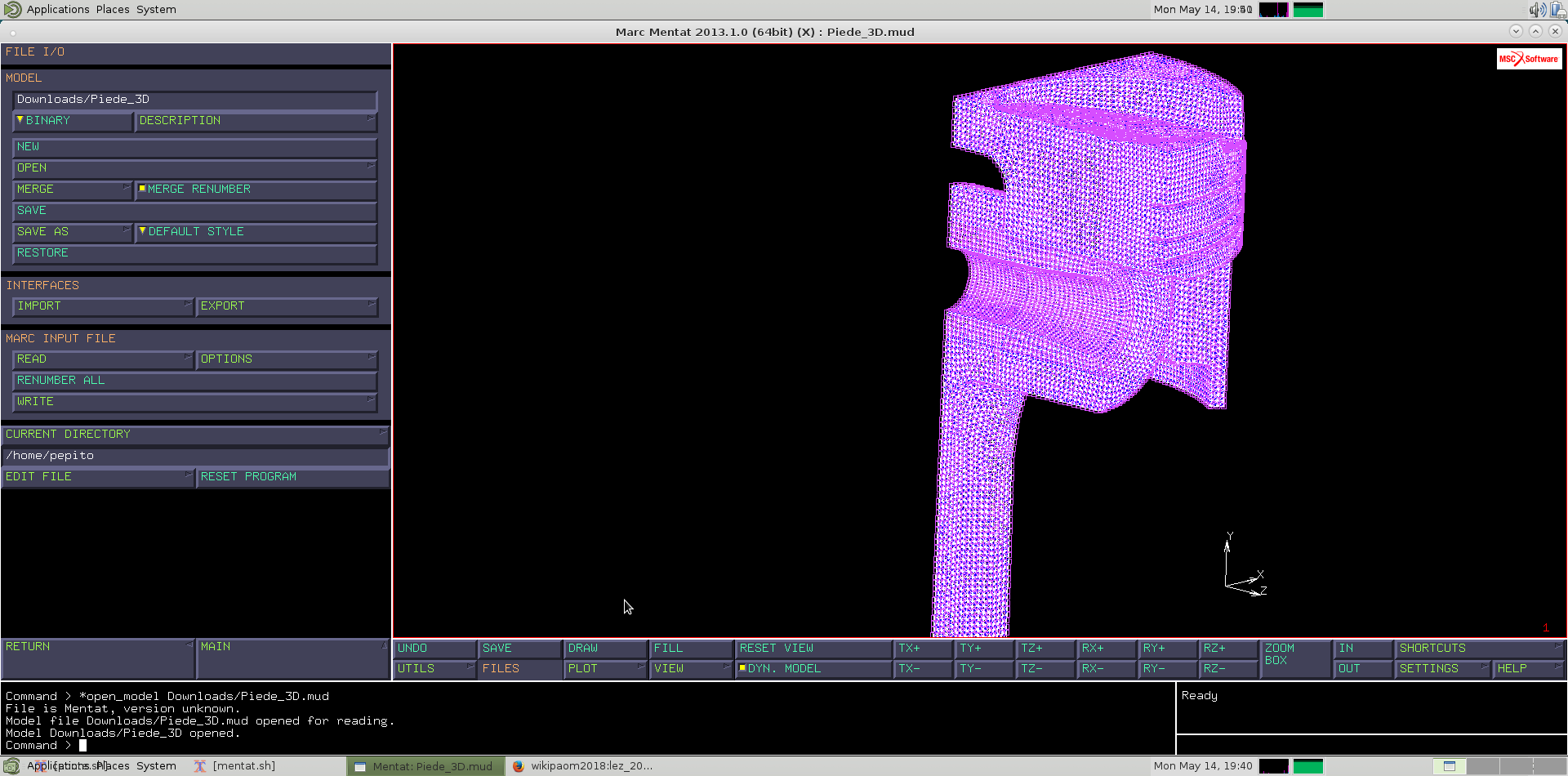Click SAVE in bottom toolbar
The height and width of the screenshot is (776, 1568).
click(520, 649)
